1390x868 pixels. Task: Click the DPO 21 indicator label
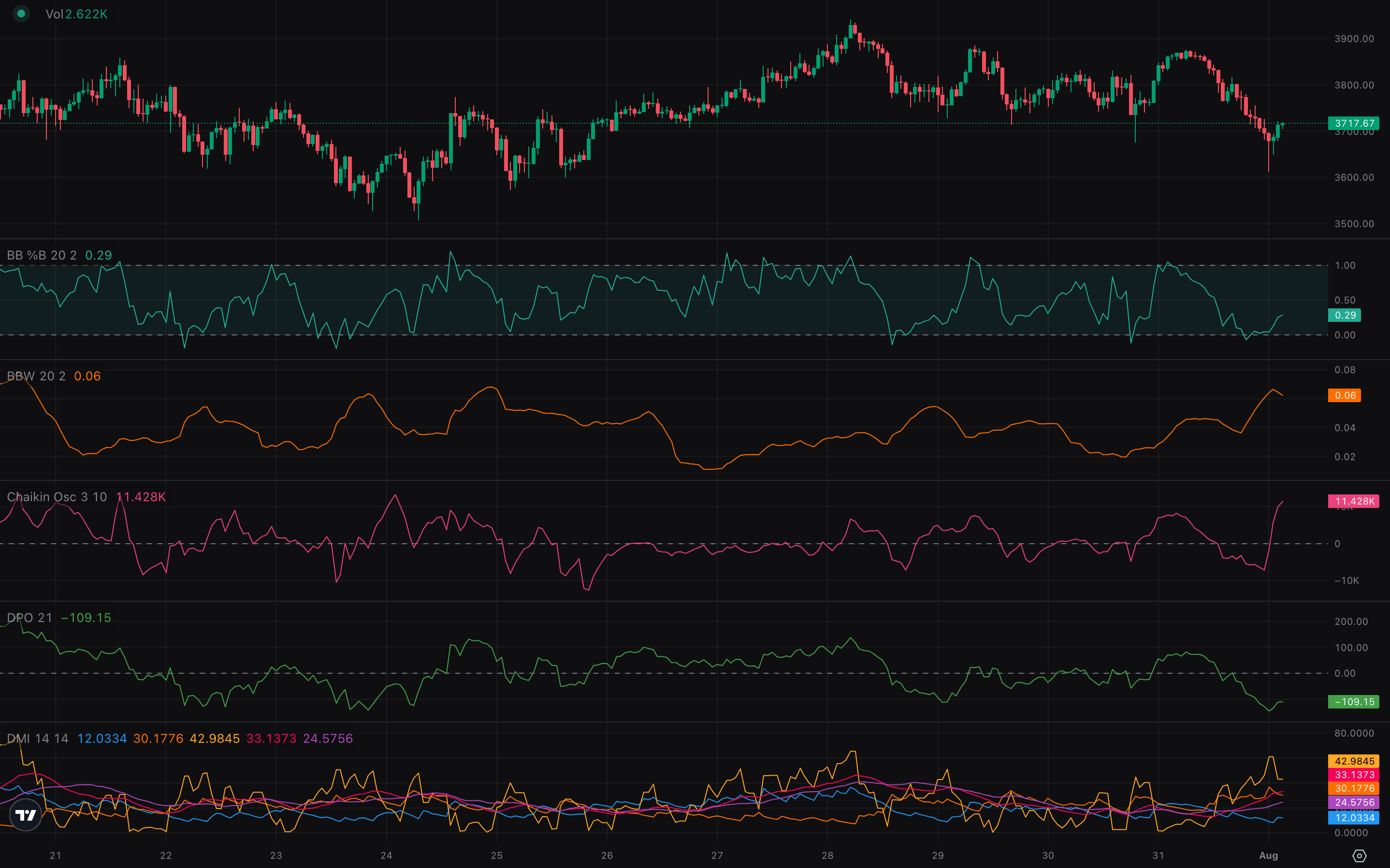click(29, 618)
